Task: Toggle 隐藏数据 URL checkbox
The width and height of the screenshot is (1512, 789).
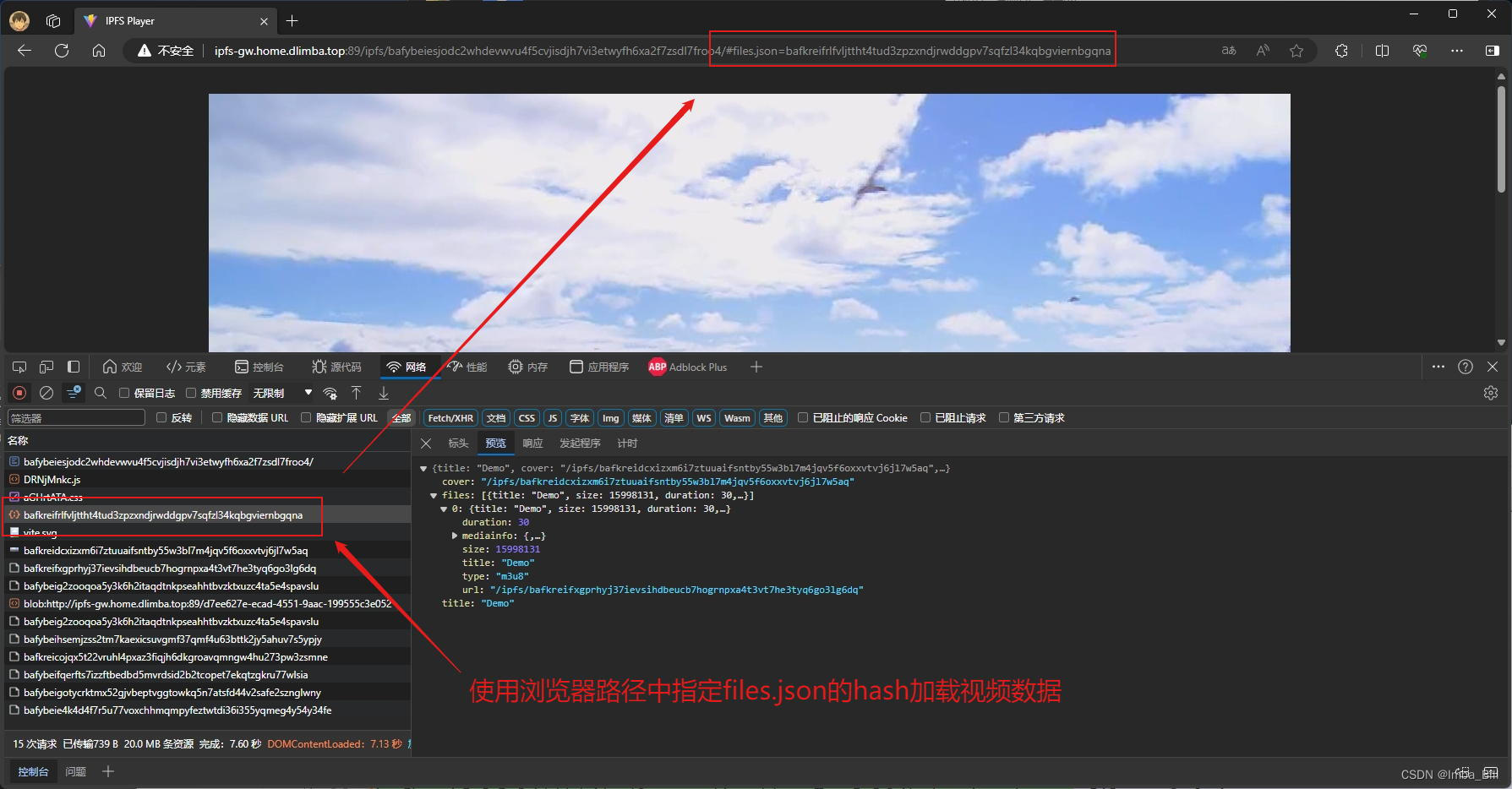Action: coord(217,417)
